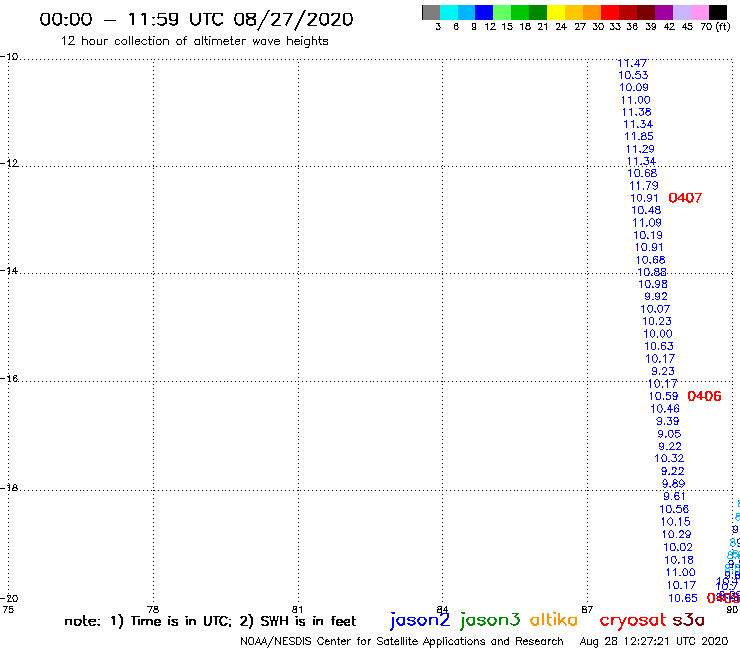Click the wave height value 10.23

tap(657, 321)
